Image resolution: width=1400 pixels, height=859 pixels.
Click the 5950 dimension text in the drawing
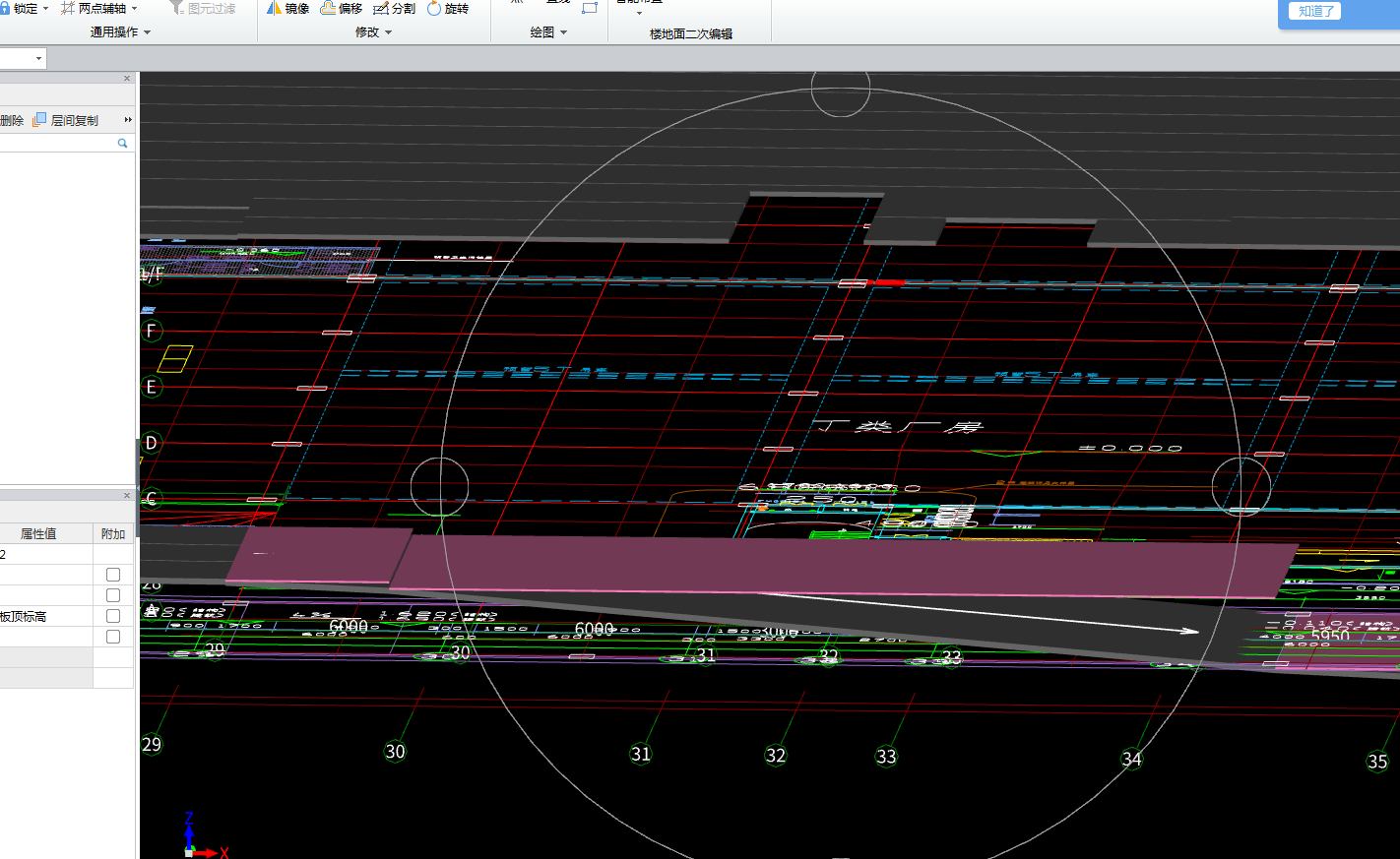(x=1330, y=636)
